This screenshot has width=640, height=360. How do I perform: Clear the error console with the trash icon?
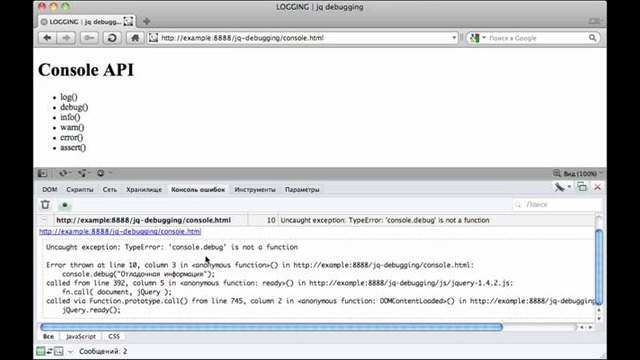tap(45, 204)
